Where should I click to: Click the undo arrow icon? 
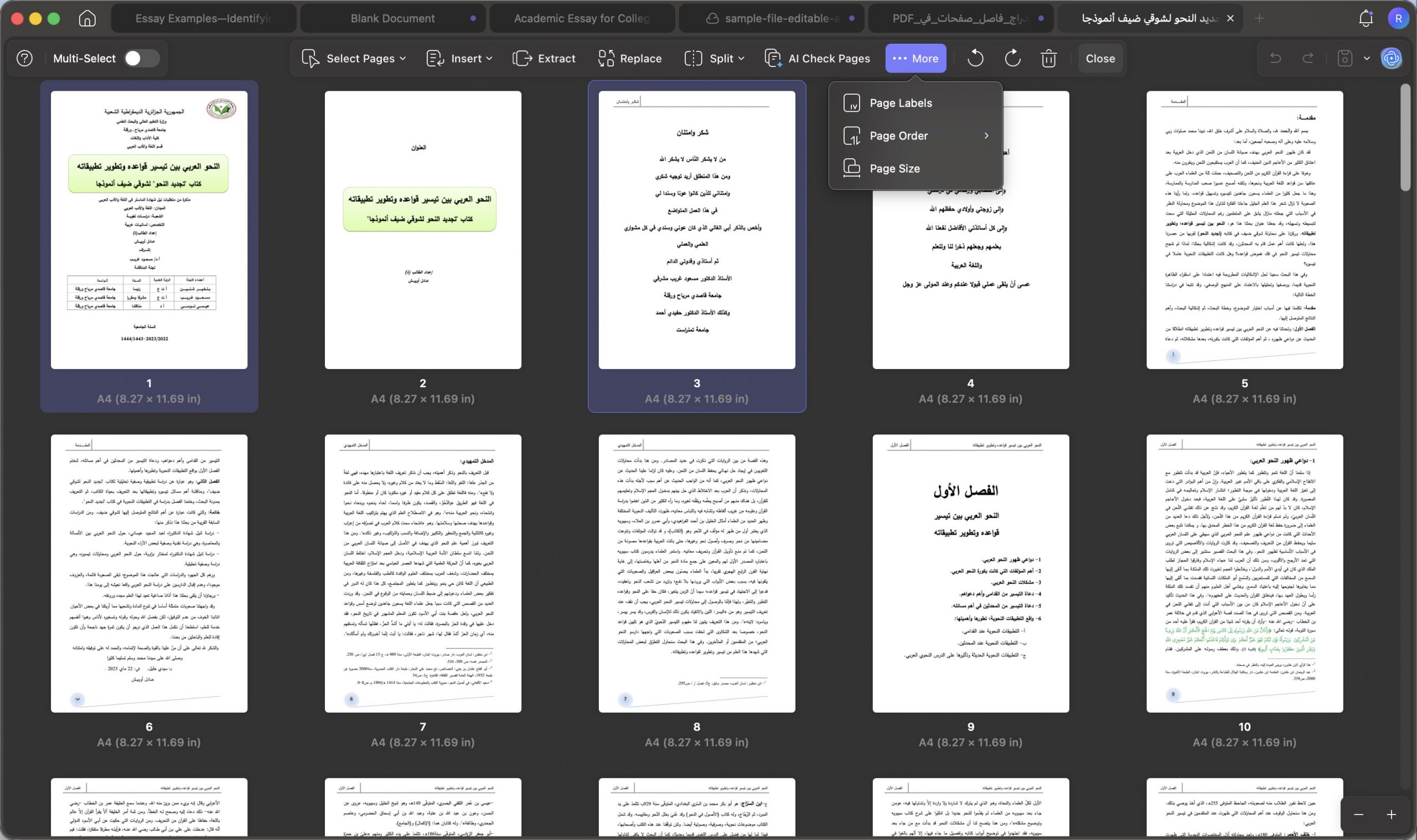click(1275, 58)
